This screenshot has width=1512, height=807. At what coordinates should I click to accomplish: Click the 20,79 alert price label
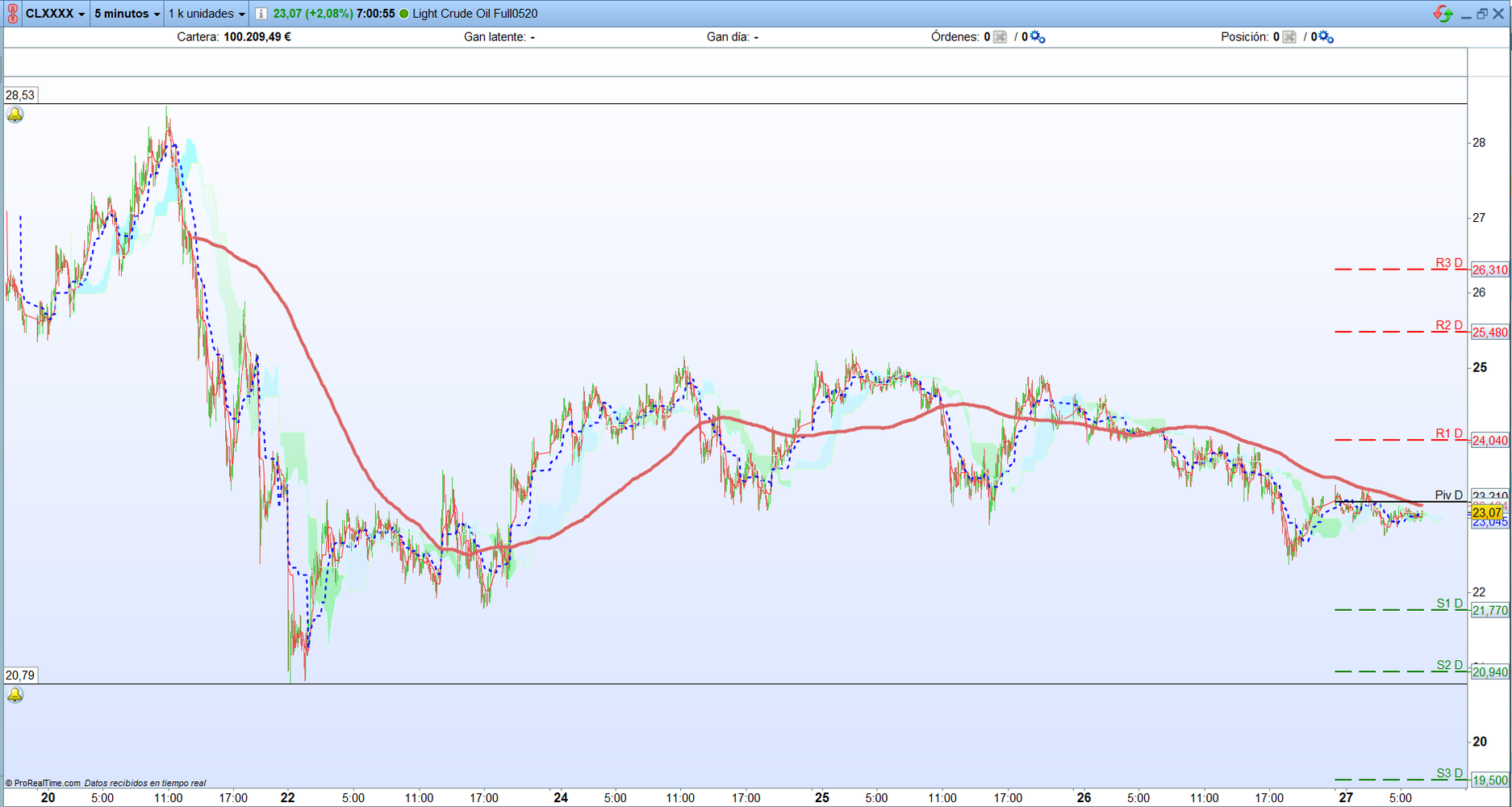point(20,675)
